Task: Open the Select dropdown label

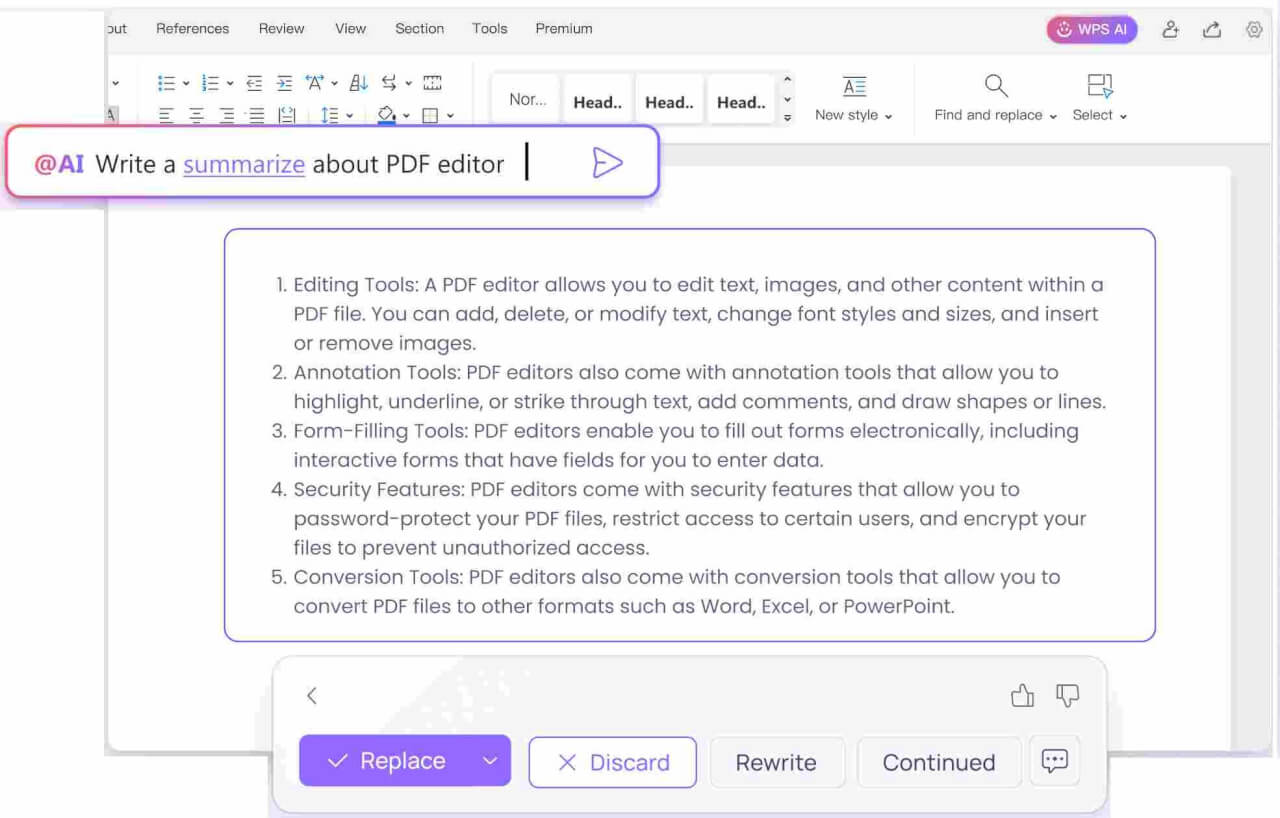Action: (1100, 115)
